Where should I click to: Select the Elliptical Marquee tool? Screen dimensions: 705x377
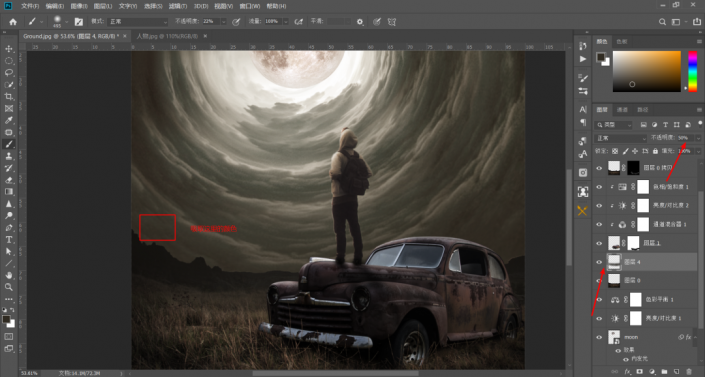pyautogui.click(x=9, y=61)
